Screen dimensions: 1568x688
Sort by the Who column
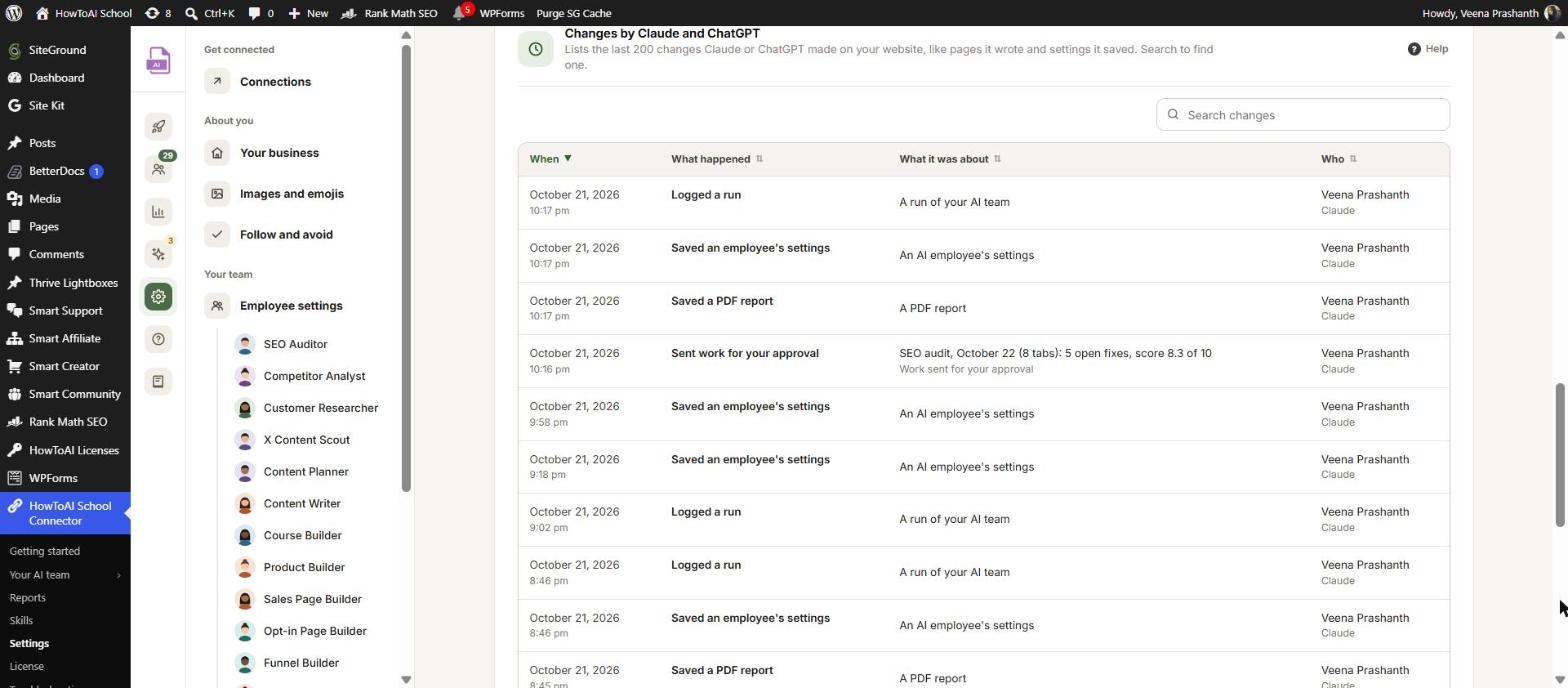point(1339,159)
